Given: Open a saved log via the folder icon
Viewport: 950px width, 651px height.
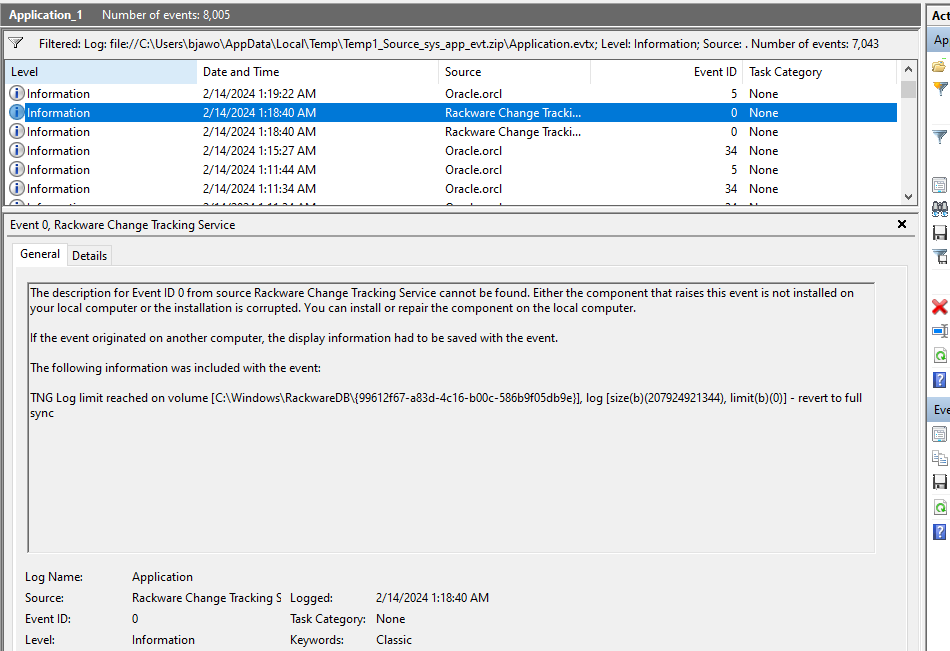Looking at the screenshot, I should pyautogui.click(x=940, y=66).
